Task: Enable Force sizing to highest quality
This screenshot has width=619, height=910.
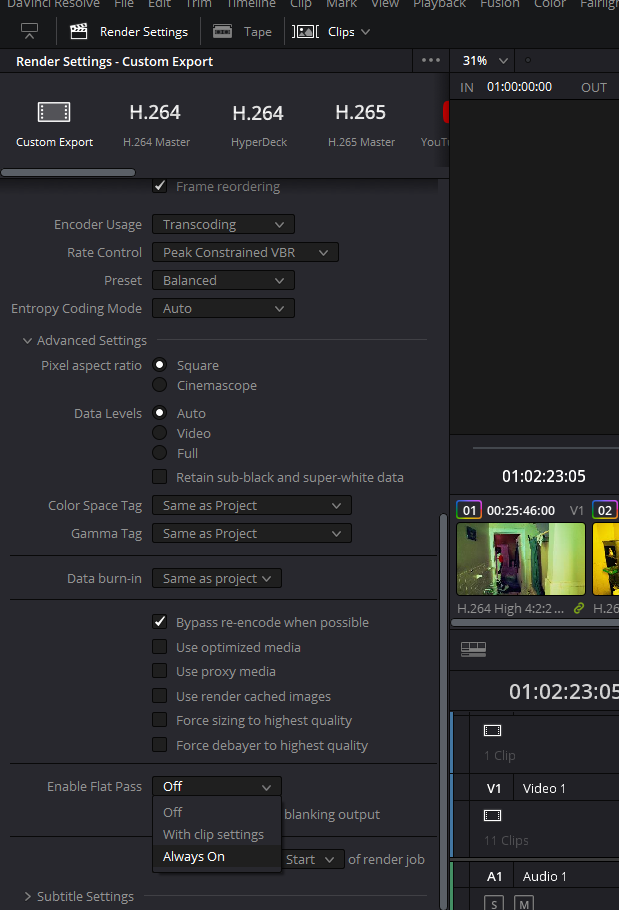Action: (x=160, y=720)
